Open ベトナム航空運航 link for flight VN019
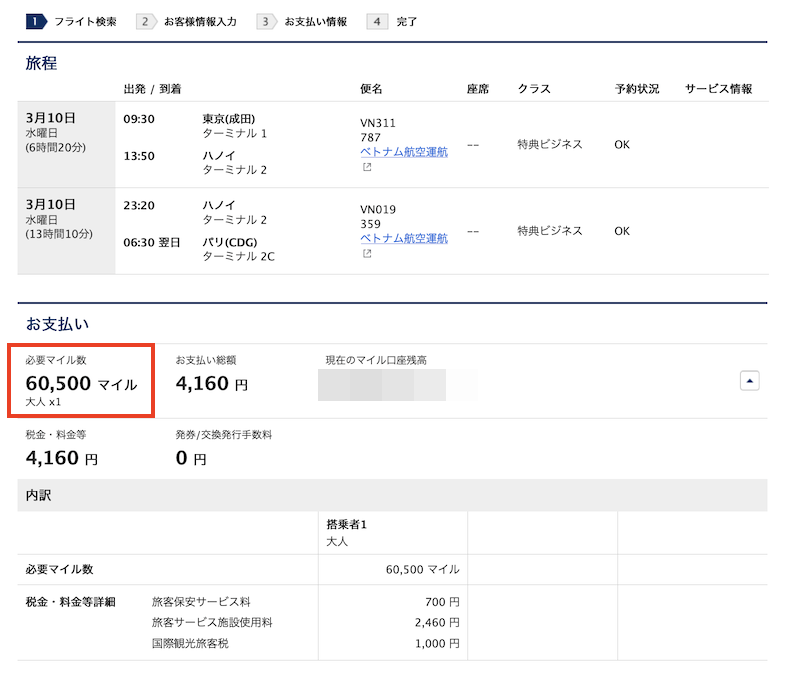The image size is (787, 676). 404,238
